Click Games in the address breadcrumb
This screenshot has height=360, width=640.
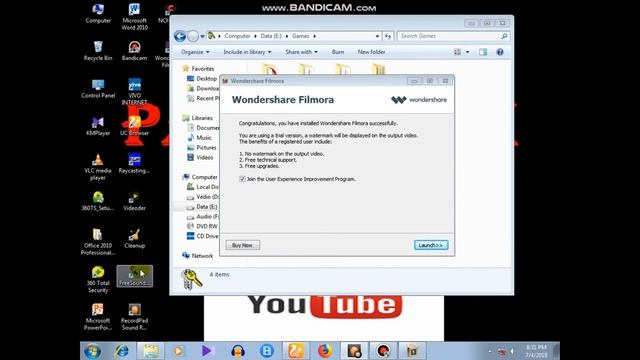click(300, 36)
